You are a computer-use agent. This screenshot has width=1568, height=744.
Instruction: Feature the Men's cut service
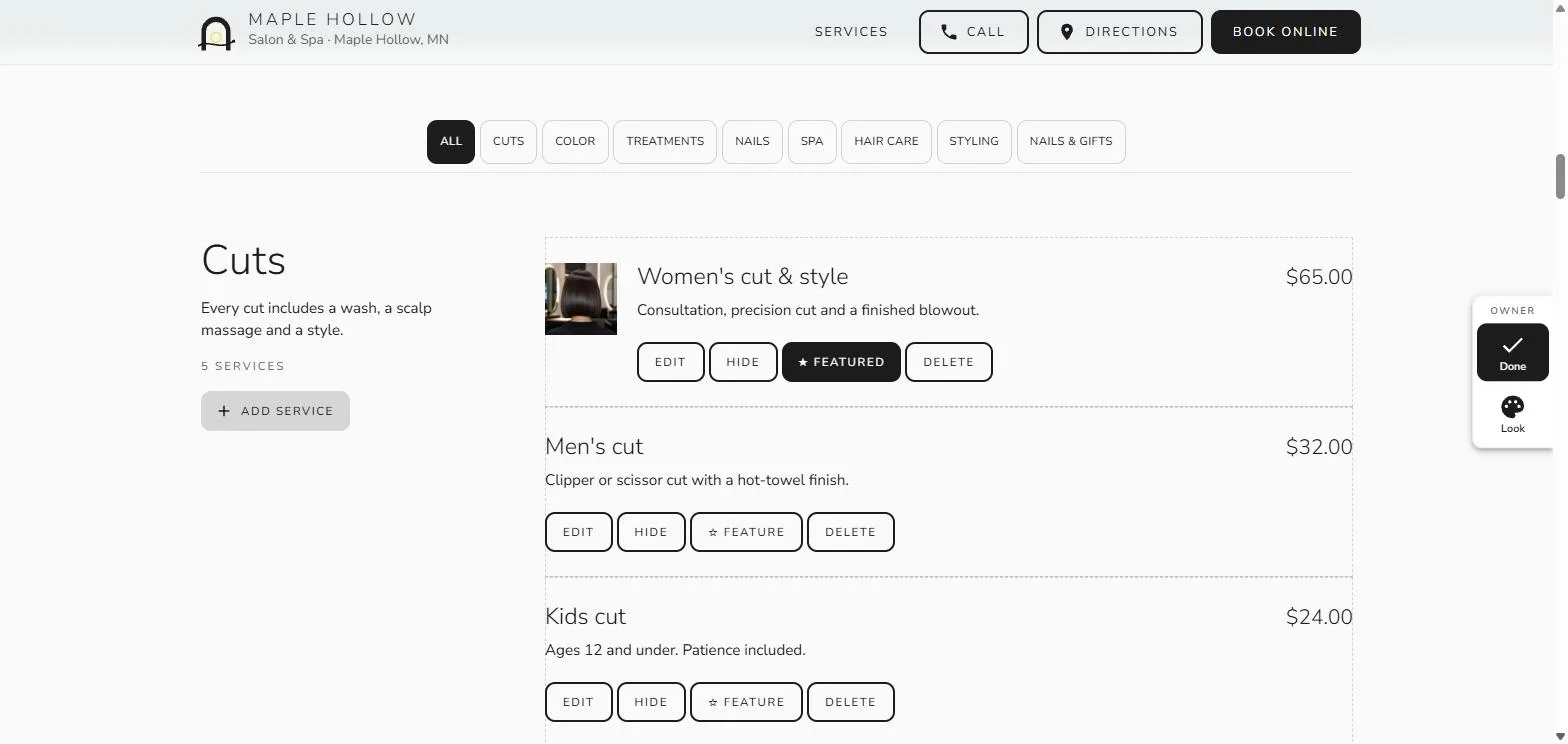tap(746, 532)
